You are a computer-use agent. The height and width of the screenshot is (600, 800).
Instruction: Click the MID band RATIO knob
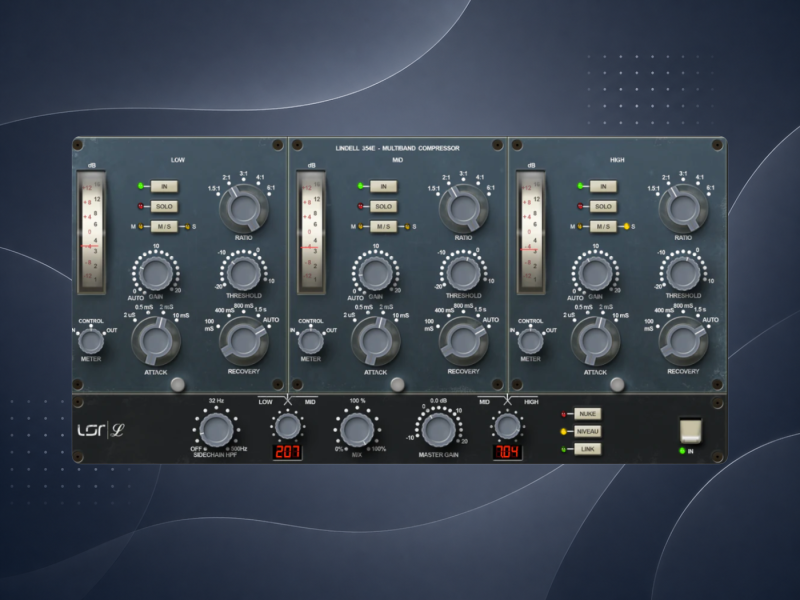(x=463, y=209)
